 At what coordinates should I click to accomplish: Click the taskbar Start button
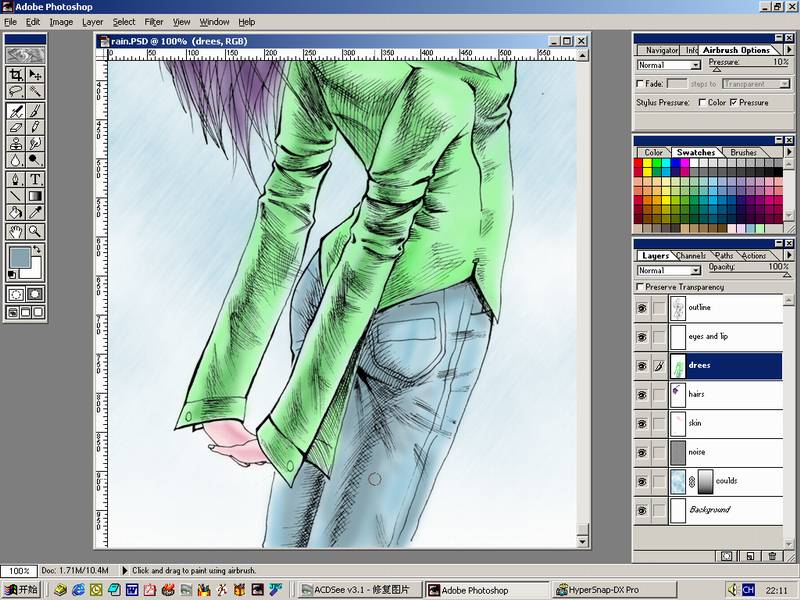point(21,590)
